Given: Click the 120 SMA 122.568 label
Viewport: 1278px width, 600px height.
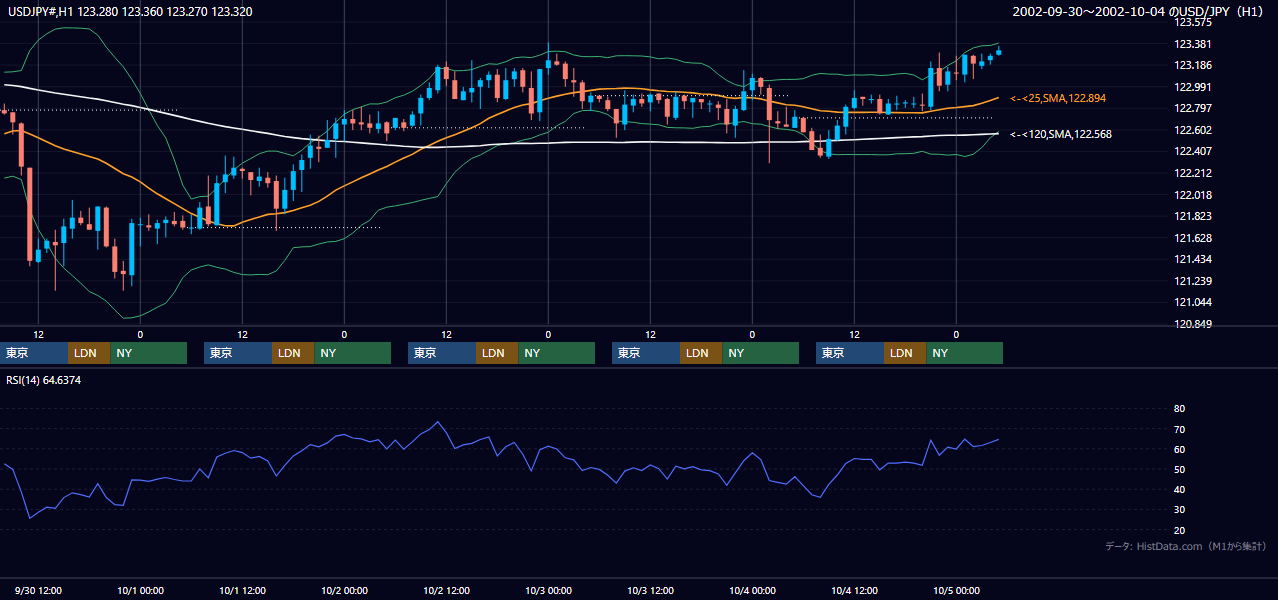Looking at the screenshot, I should point(1060,134).
